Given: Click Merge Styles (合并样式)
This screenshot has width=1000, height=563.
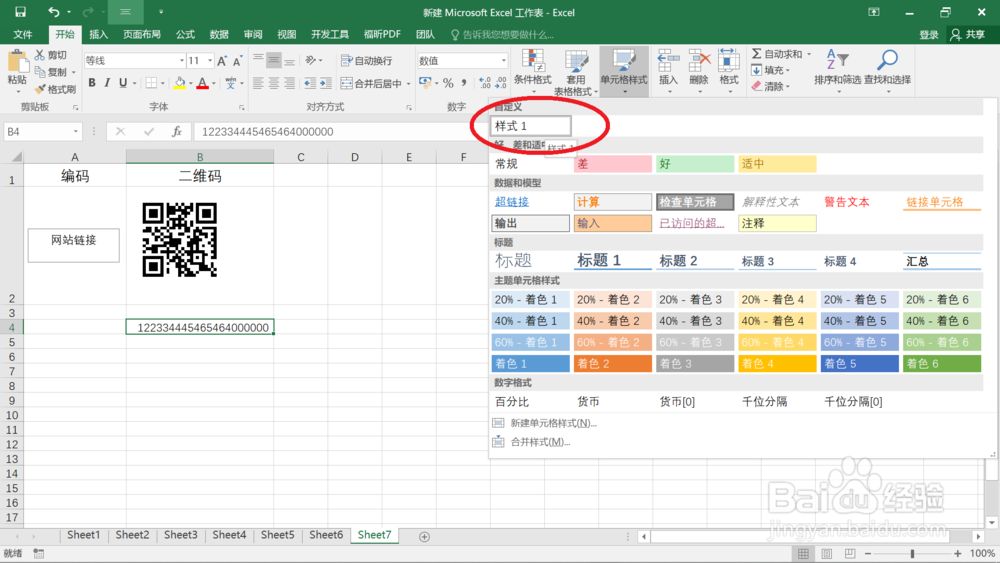Looking at the screenshot, I should click(x=533, y=442).
